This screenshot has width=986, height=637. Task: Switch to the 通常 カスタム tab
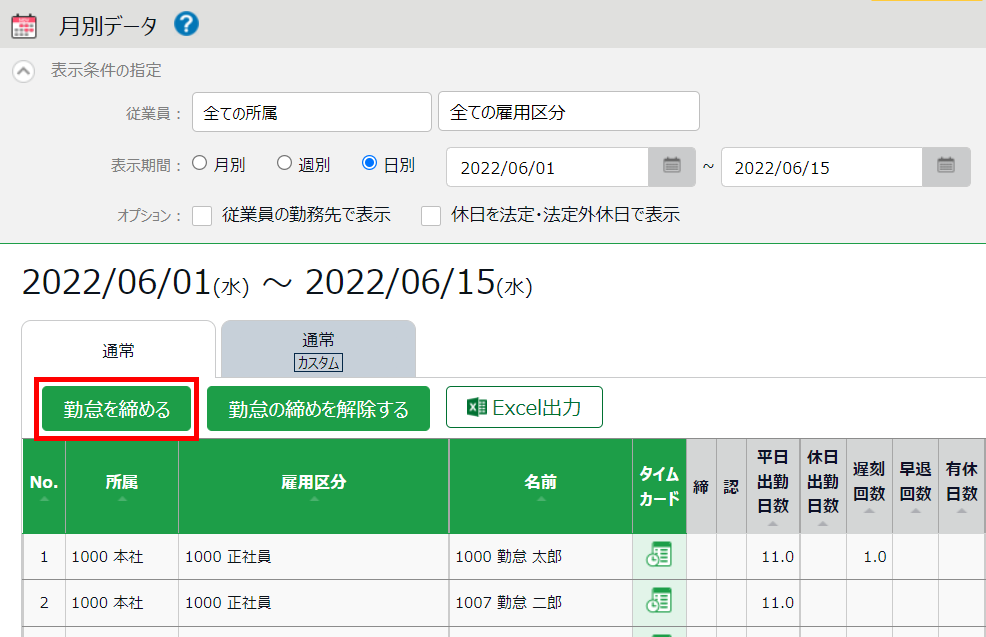point(318,350)
